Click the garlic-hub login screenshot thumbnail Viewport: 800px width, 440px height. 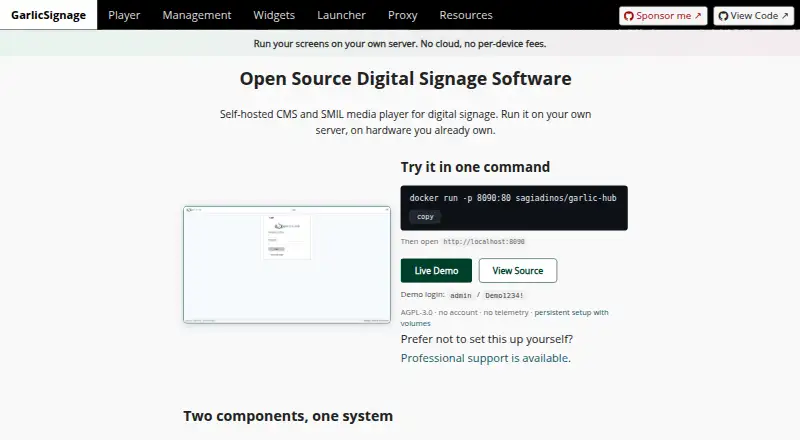287,264
